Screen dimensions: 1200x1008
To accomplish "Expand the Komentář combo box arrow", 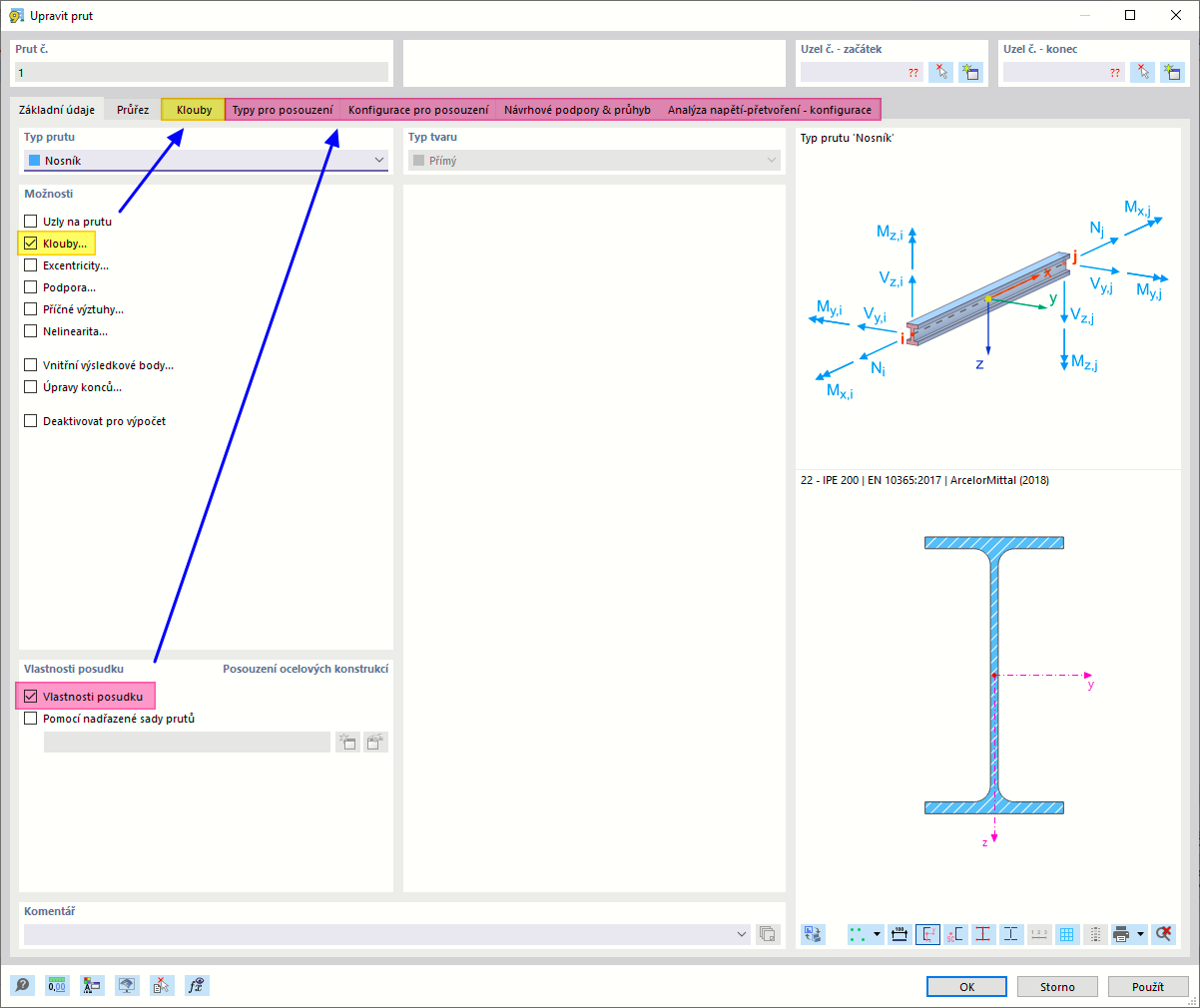I will (742, 934).
